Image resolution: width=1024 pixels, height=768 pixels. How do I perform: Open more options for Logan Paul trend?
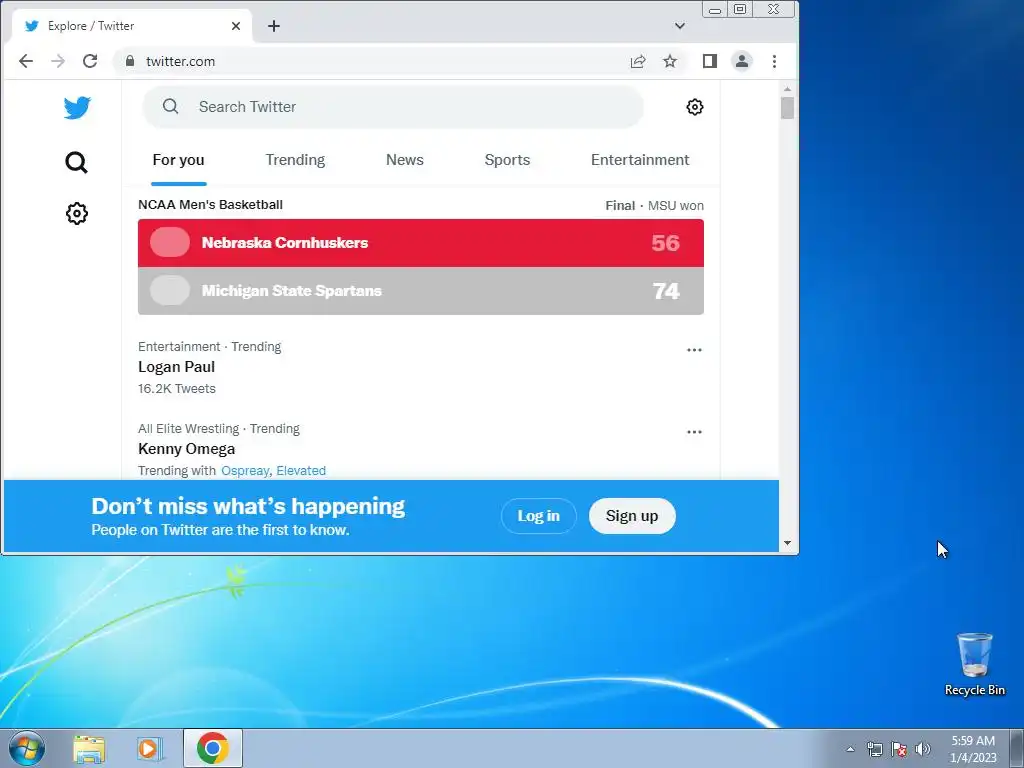click(694, 350)
